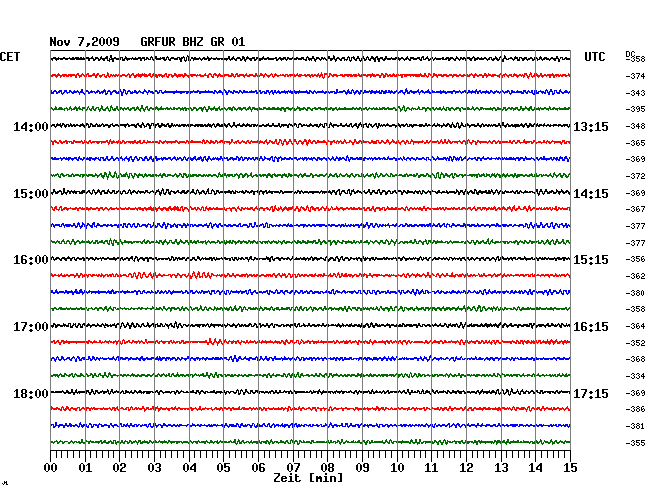
Task: Click the 14:00 CET time label
Action: pyautogui.click(x=31, y=126)
